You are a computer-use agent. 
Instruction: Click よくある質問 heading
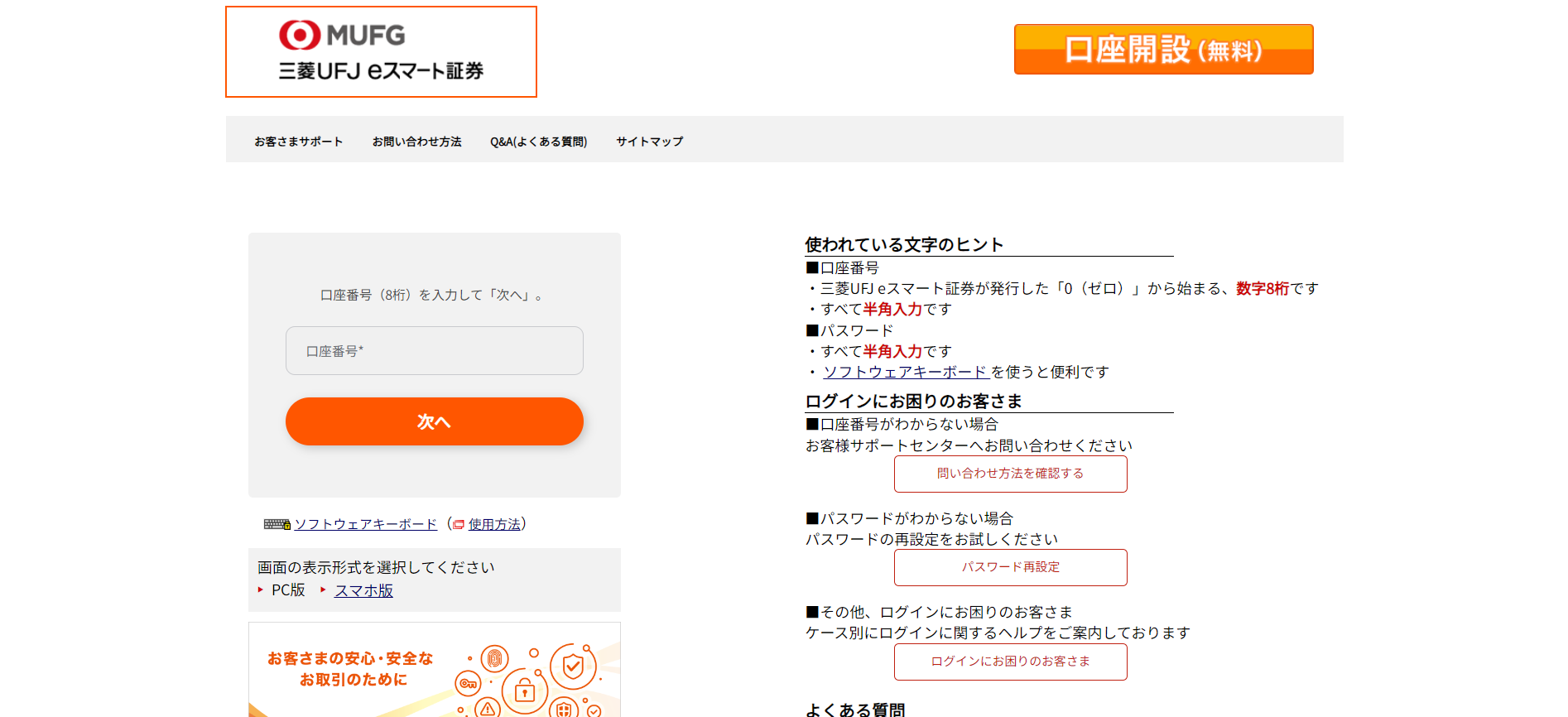[855, 710]
